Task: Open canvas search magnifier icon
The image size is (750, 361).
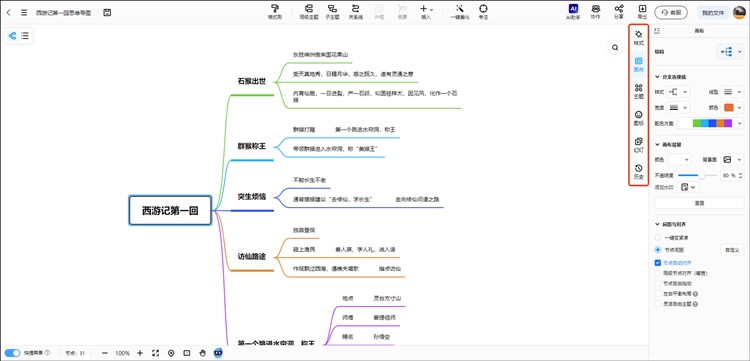Action: click(615, 47)
